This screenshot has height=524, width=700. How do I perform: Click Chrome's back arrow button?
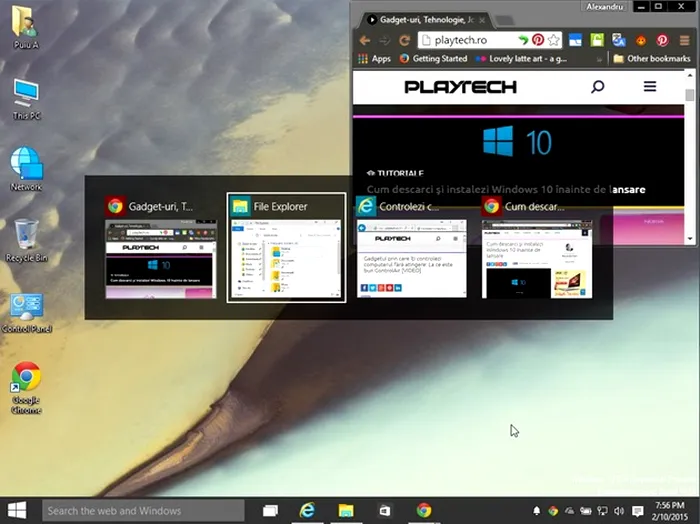tap(365, 41)
